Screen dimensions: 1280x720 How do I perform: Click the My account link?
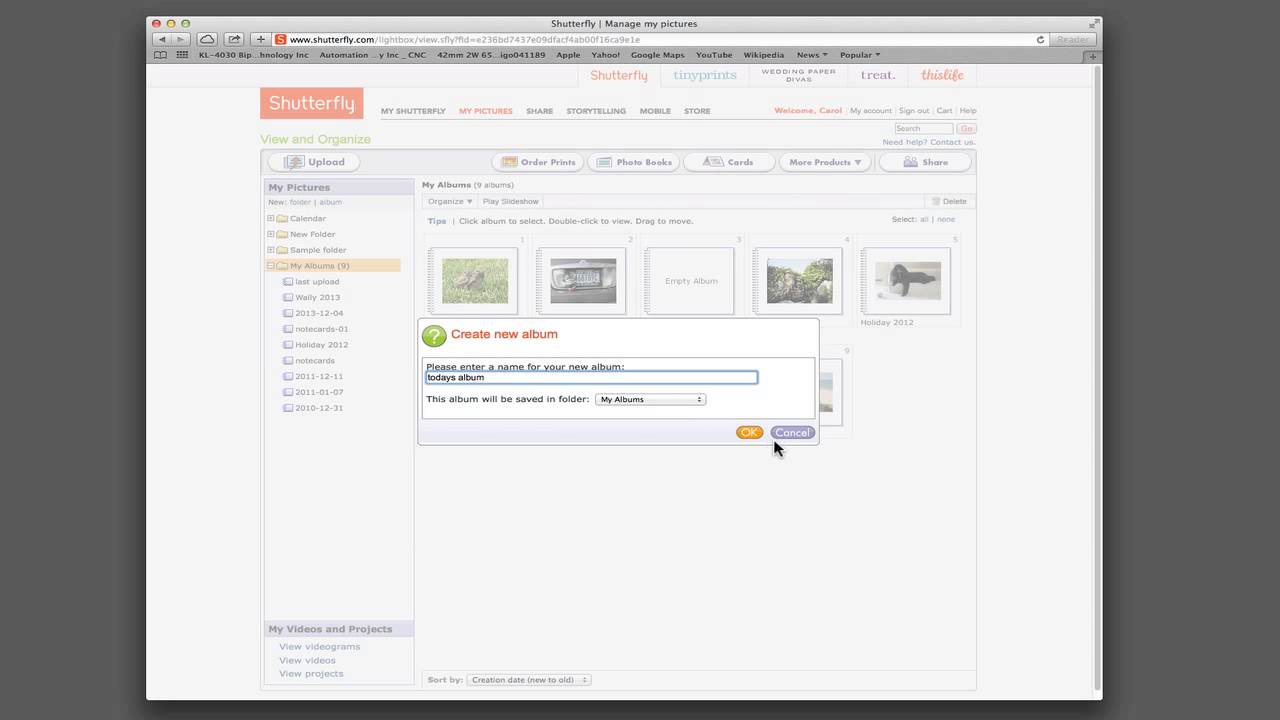coord(870,111)
